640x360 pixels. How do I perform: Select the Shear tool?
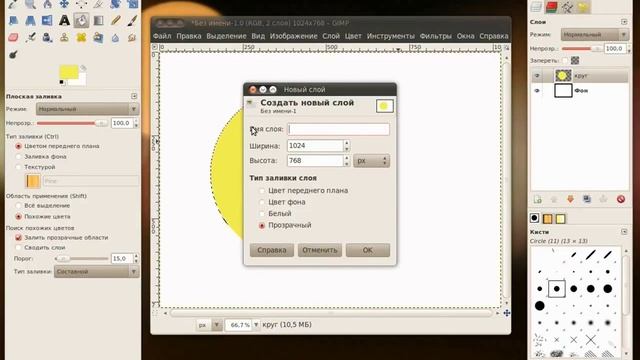(13, 20)
